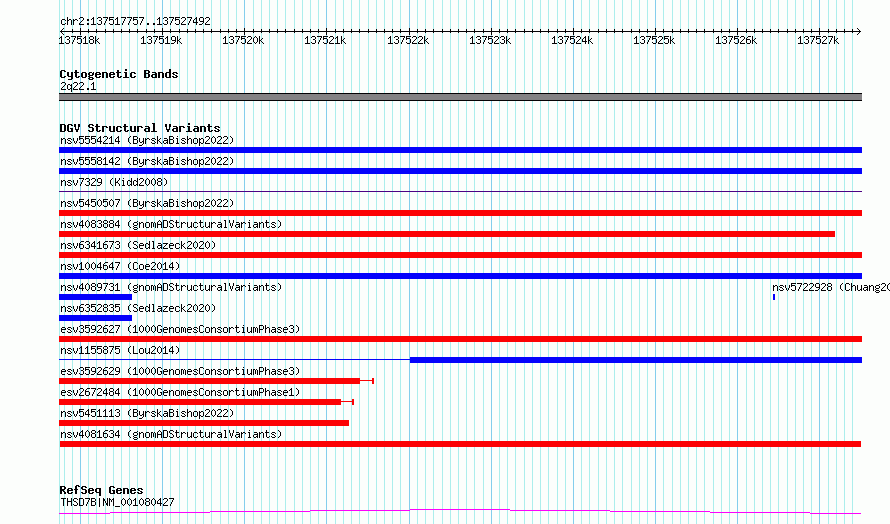Click the red bar for nsv4083884

(x=447, y=234)
